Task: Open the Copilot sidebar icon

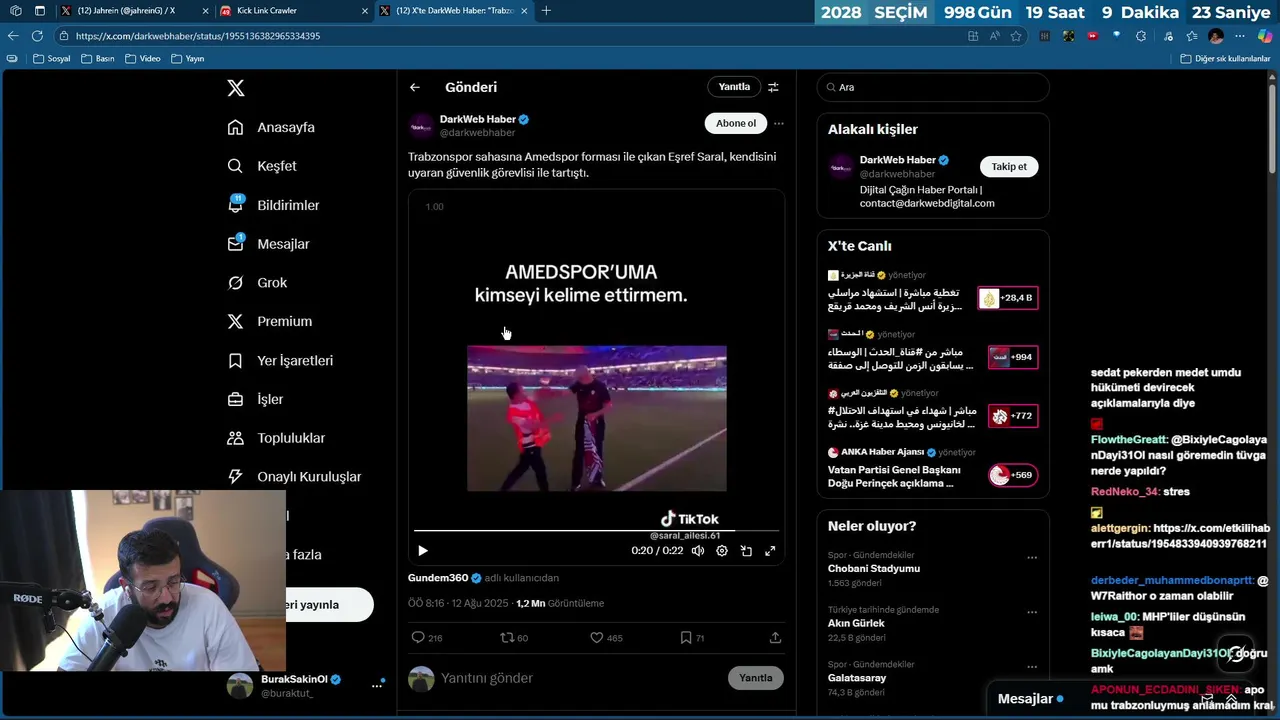Action: 1265,36
